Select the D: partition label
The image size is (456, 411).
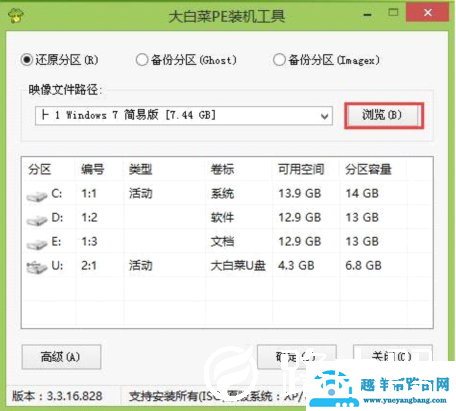57,217
